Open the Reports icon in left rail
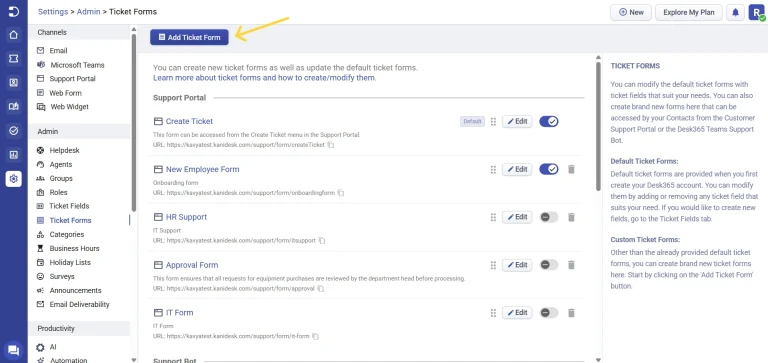Image resolution: width=768 pixels, height=363 pixels. tap(14, 155)
